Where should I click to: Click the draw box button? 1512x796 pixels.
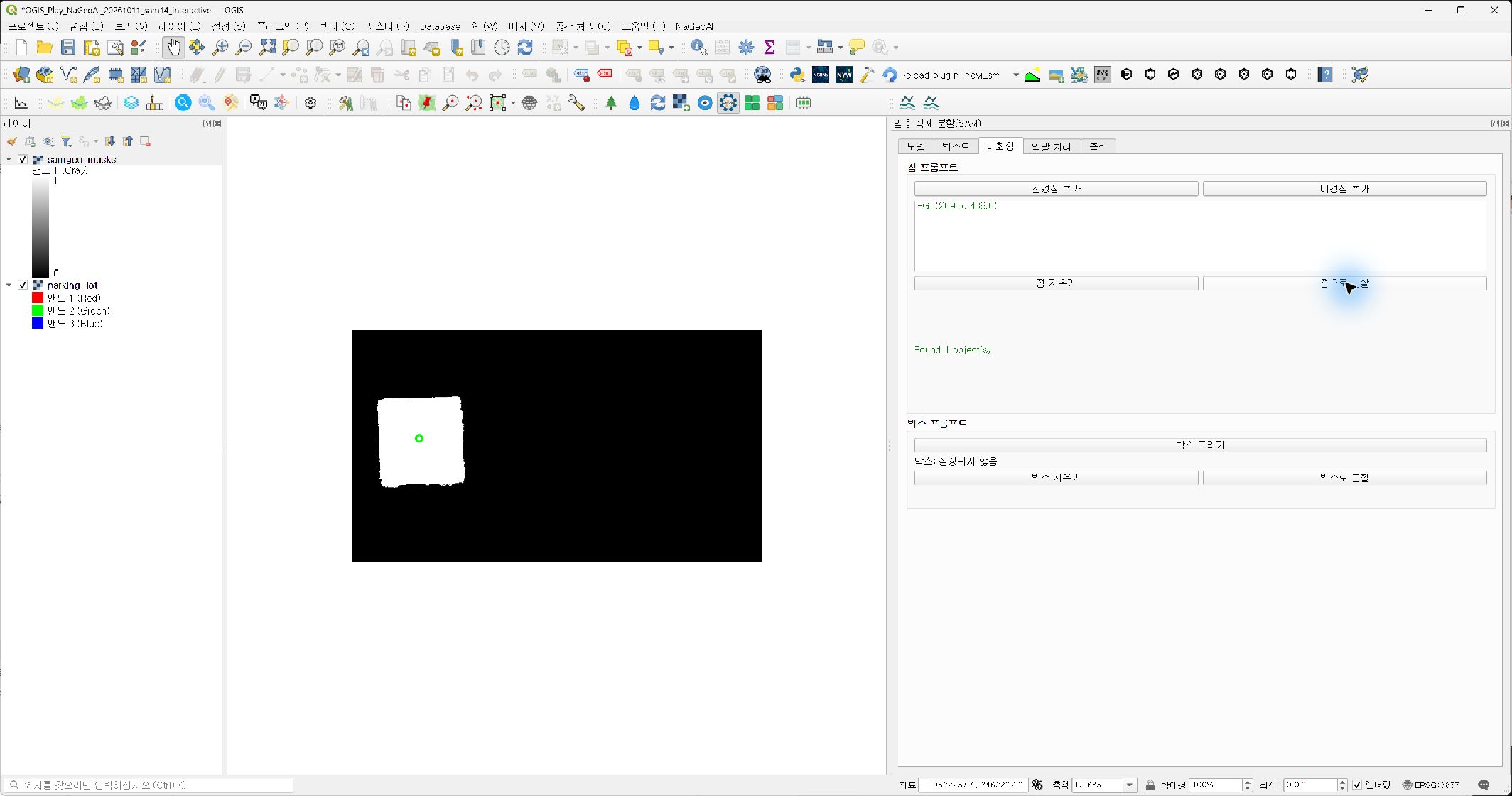(1200, 445)
